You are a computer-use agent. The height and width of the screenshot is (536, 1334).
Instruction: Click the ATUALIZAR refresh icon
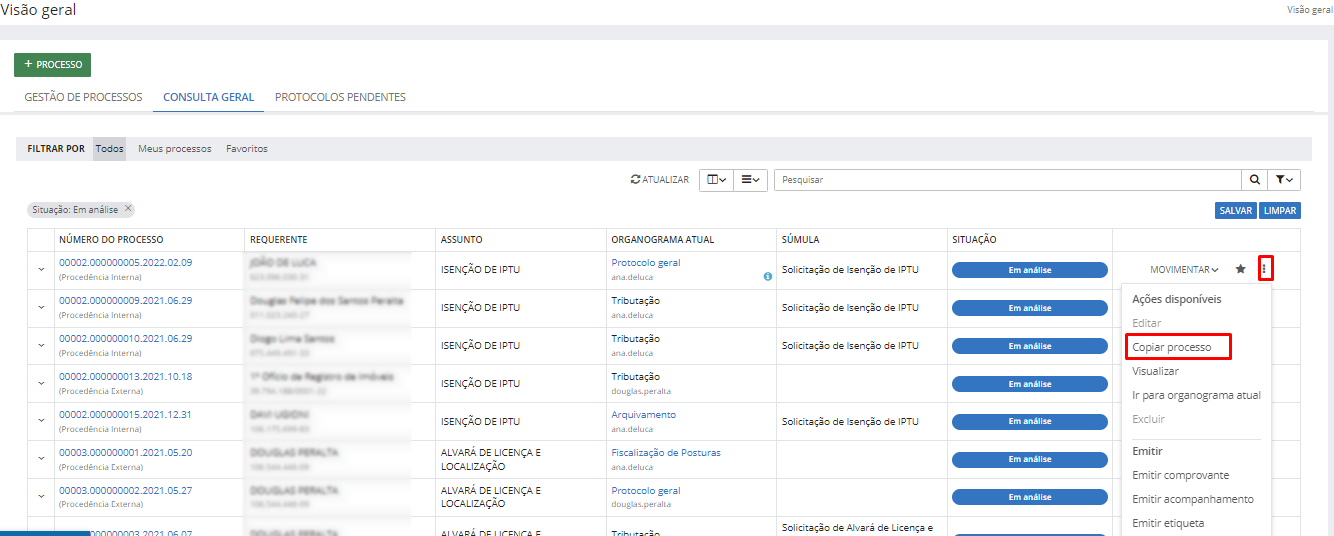635,180
